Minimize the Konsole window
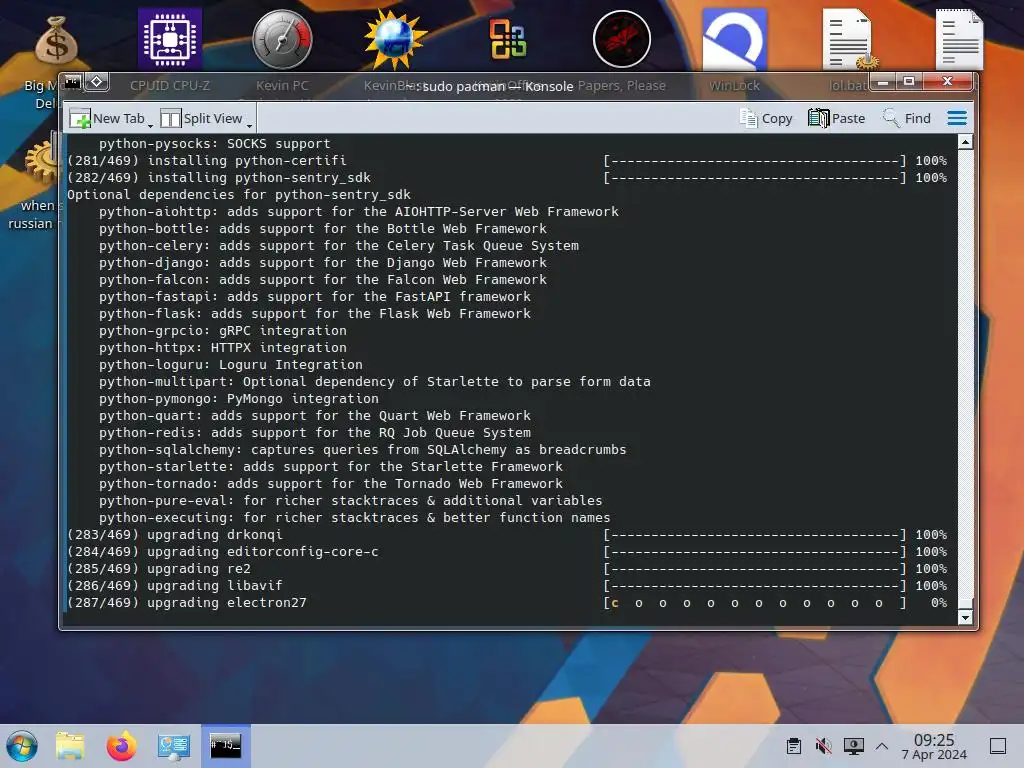This screenshot has width=1024, height=768. 883,82
